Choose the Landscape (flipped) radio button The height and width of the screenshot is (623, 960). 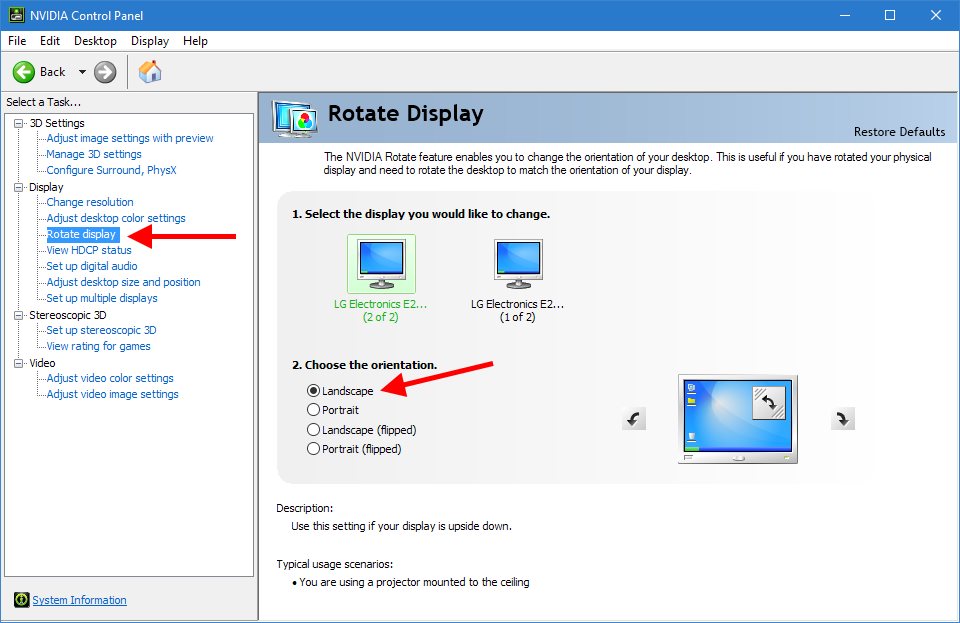point(313,430)
